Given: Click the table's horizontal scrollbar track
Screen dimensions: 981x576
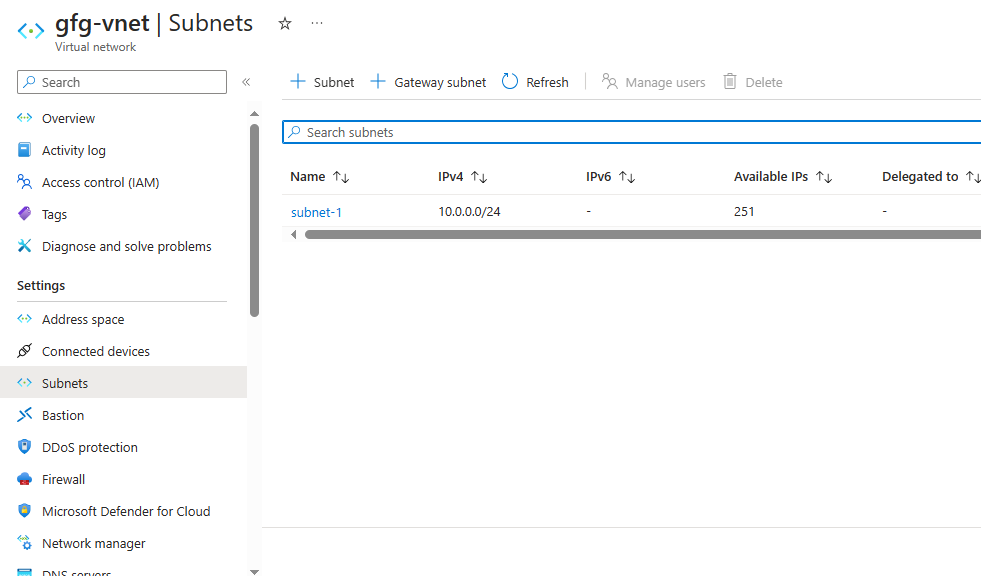Looking at the screenshot, I should [643, 235].
